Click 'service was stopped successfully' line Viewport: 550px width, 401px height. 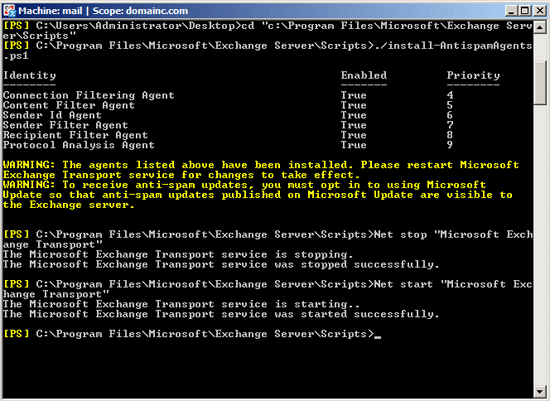221,264
